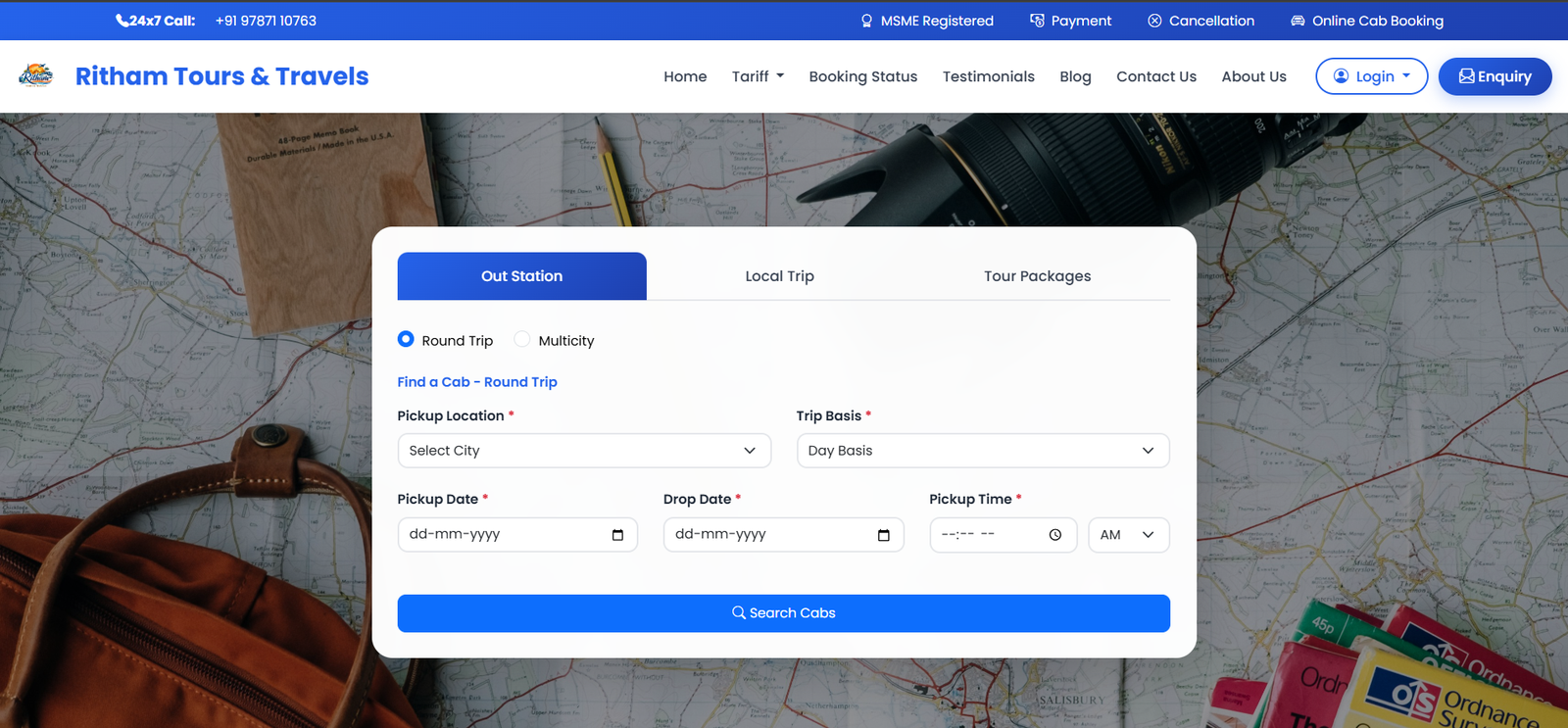
Task: Select the Round Trip radio option
Action: [406, 339]
